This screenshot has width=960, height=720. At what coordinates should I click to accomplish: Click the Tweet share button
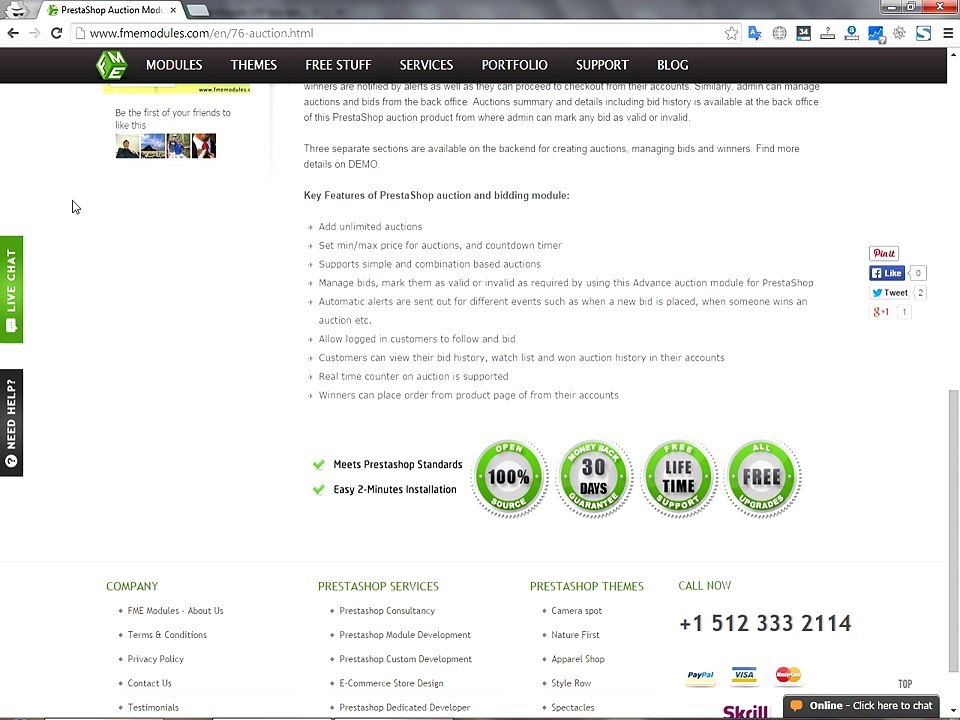pyautogui.click(x=891, y=293)
